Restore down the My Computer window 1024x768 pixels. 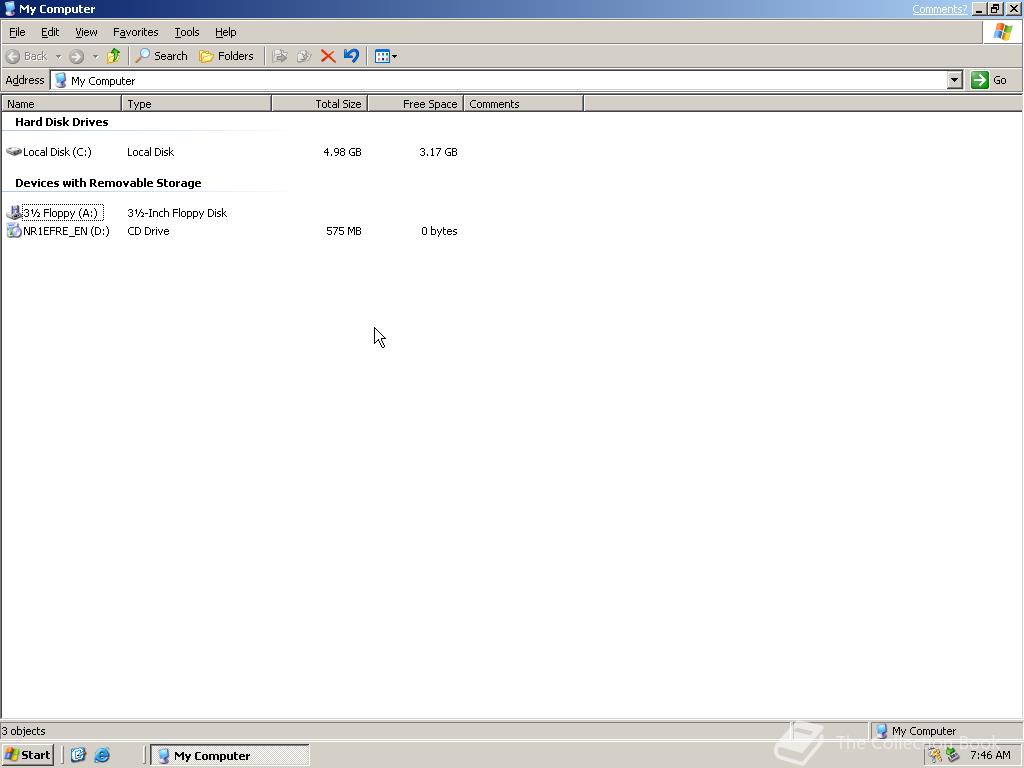tap(995, 9)
